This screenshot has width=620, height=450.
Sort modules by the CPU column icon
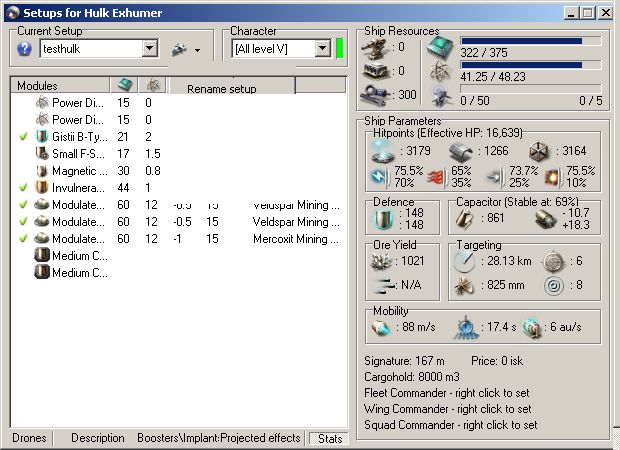(x=125, y=86)
